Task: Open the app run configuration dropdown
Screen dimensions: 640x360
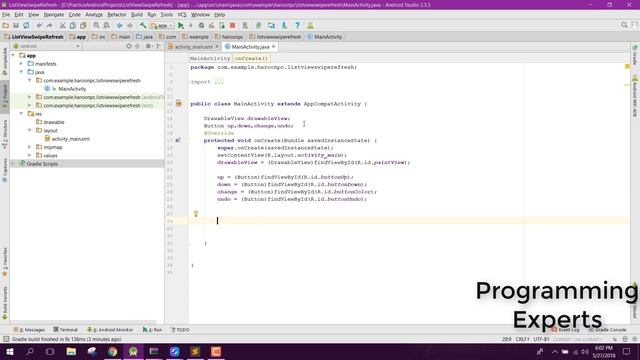Action: click(x=162, y=26)
